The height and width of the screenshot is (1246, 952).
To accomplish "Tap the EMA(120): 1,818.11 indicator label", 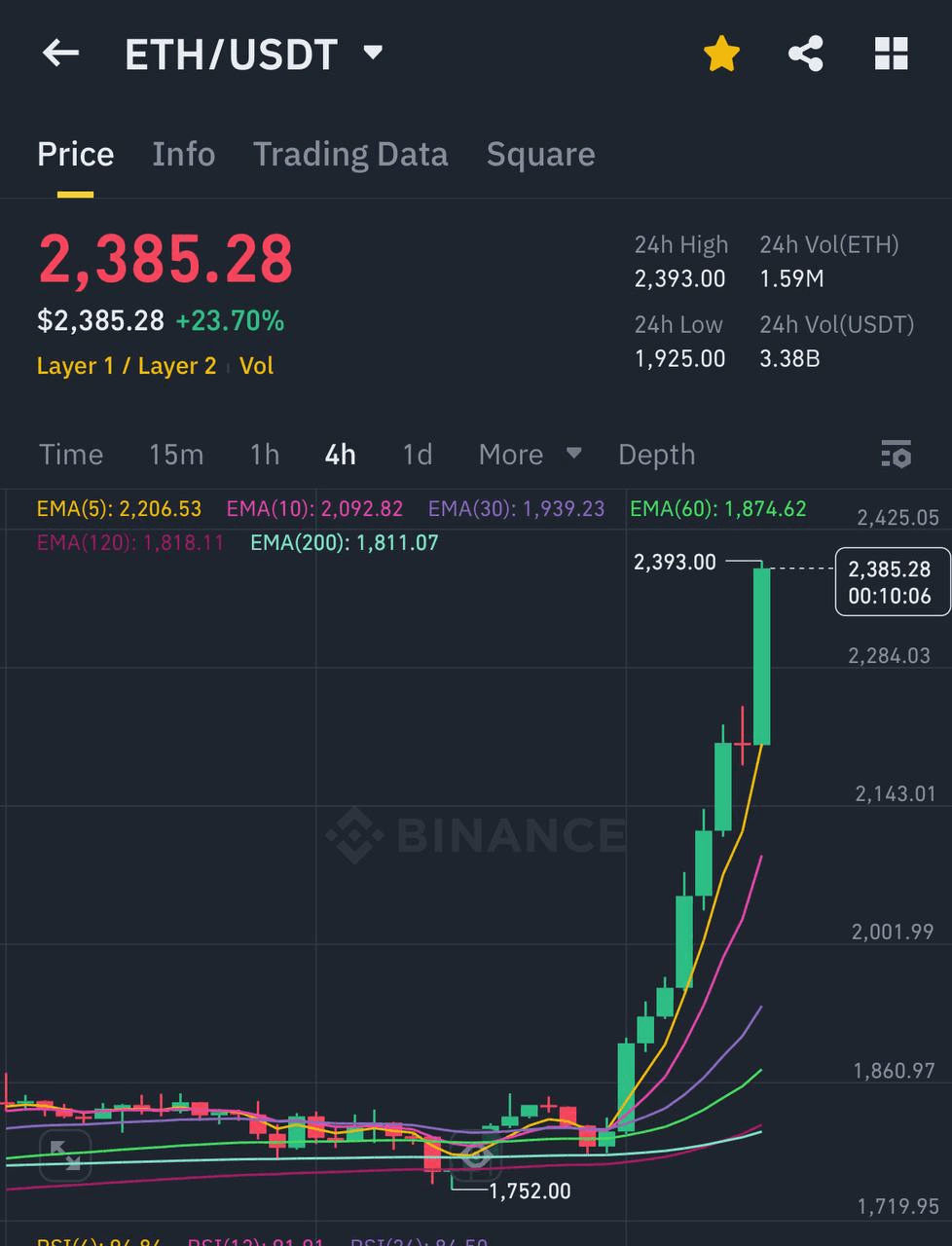I will [130, 542].
